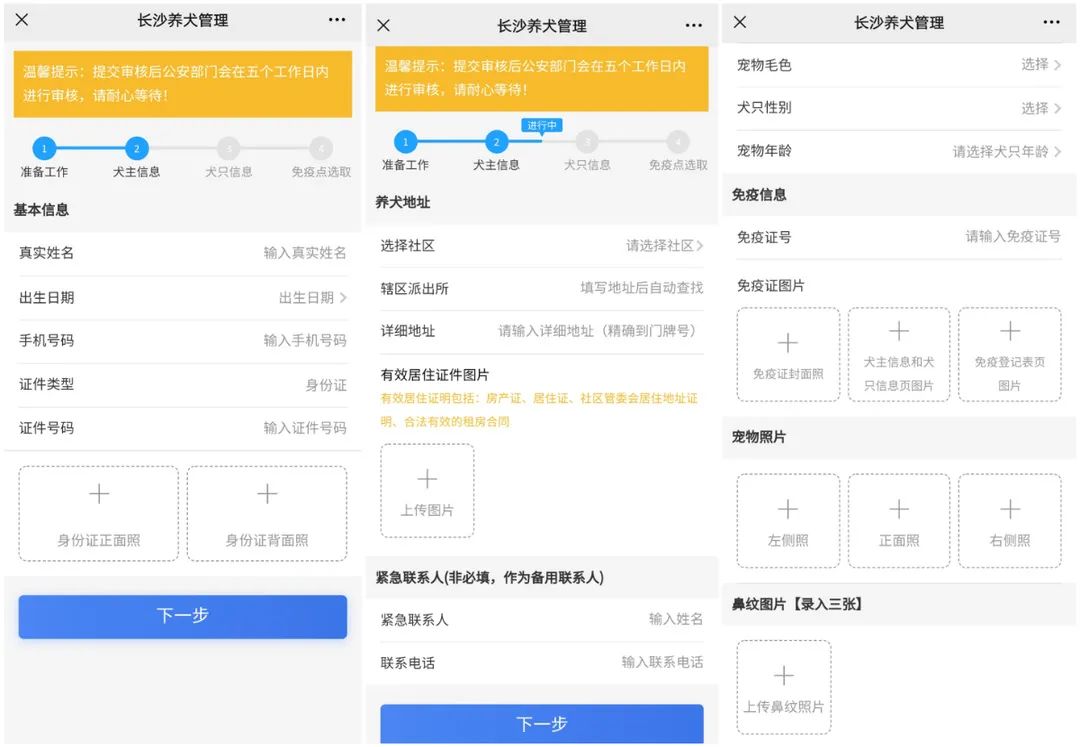Select step 3 犬只信息 circle in middle panel
1080x747 pixels.
pyautogui.click(x=587, y=142)
